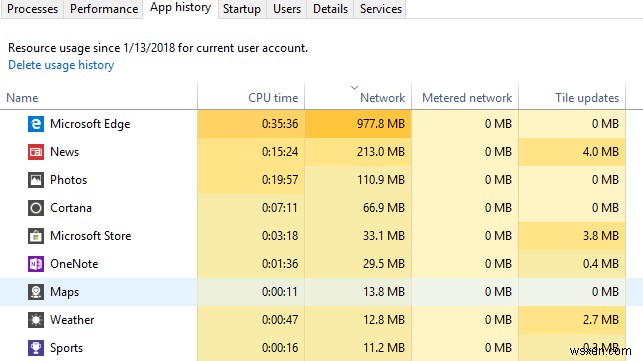Click the Delete usage history link

click(61, 65)
